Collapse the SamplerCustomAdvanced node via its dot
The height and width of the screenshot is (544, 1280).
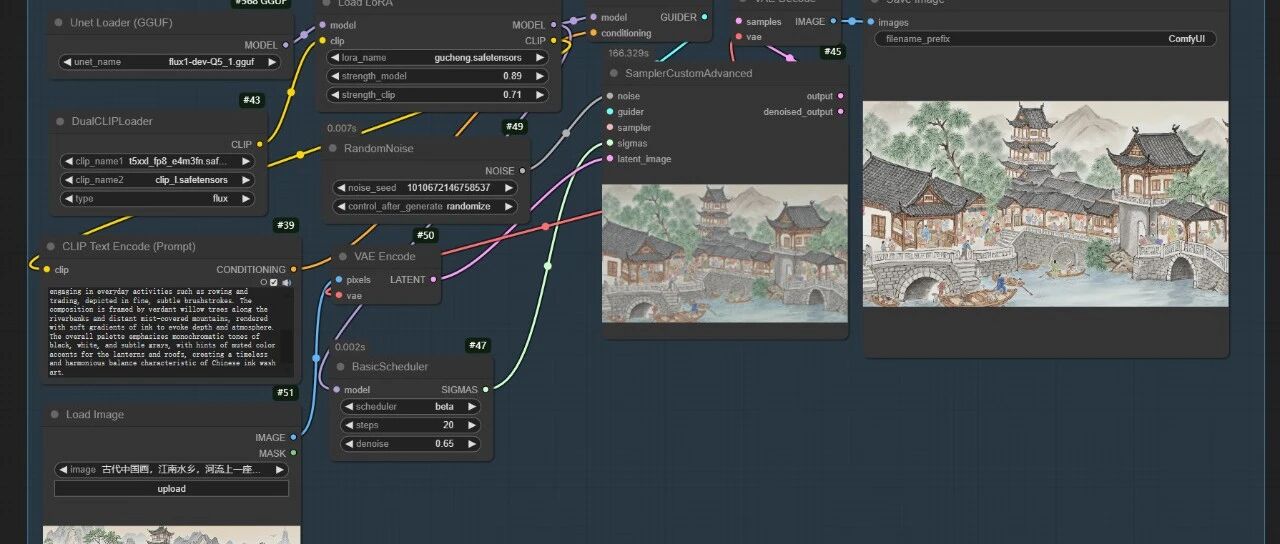(x=614, y=73)
